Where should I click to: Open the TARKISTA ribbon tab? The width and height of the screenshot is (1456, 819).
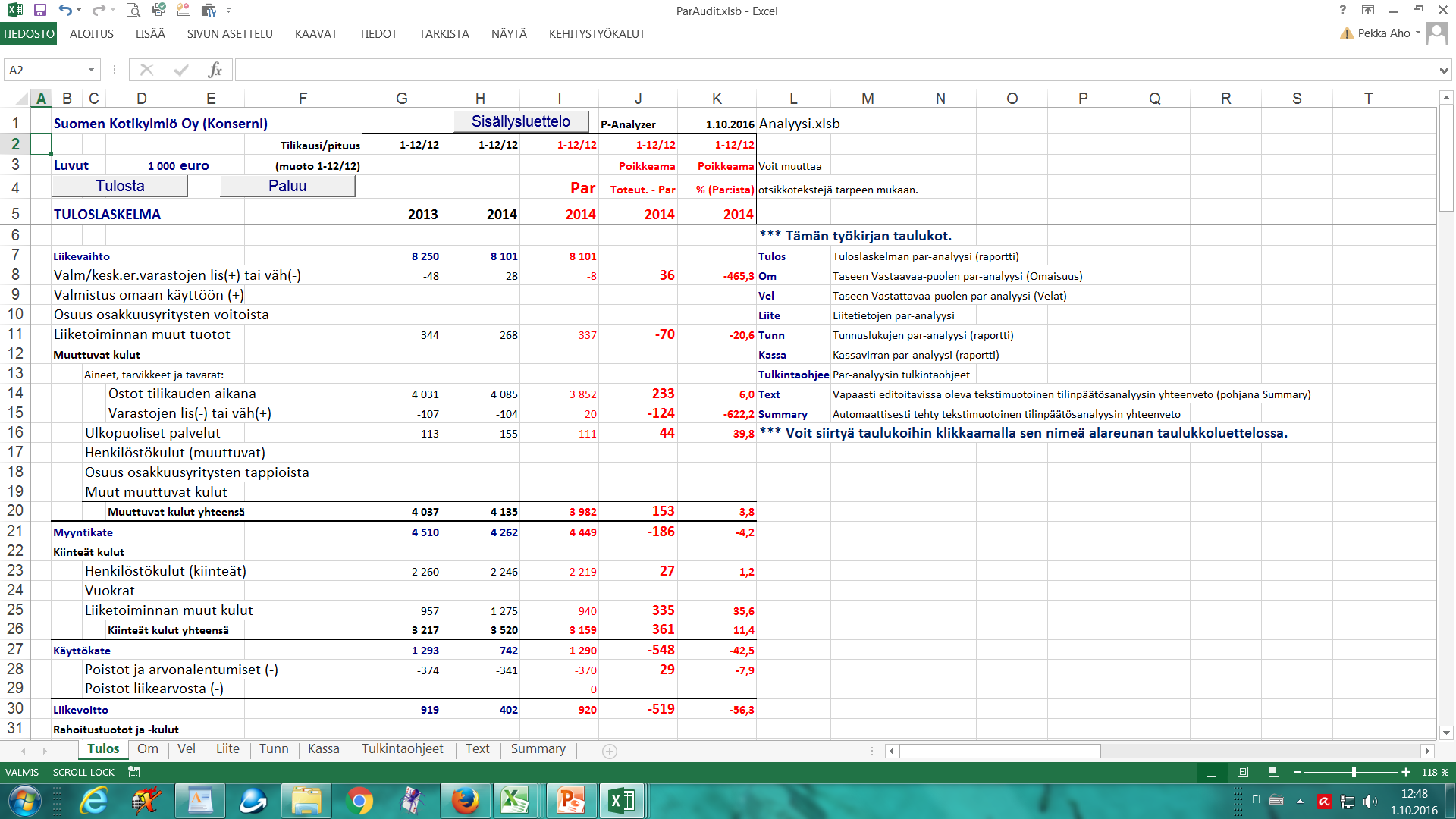click(x=444, y=34)
